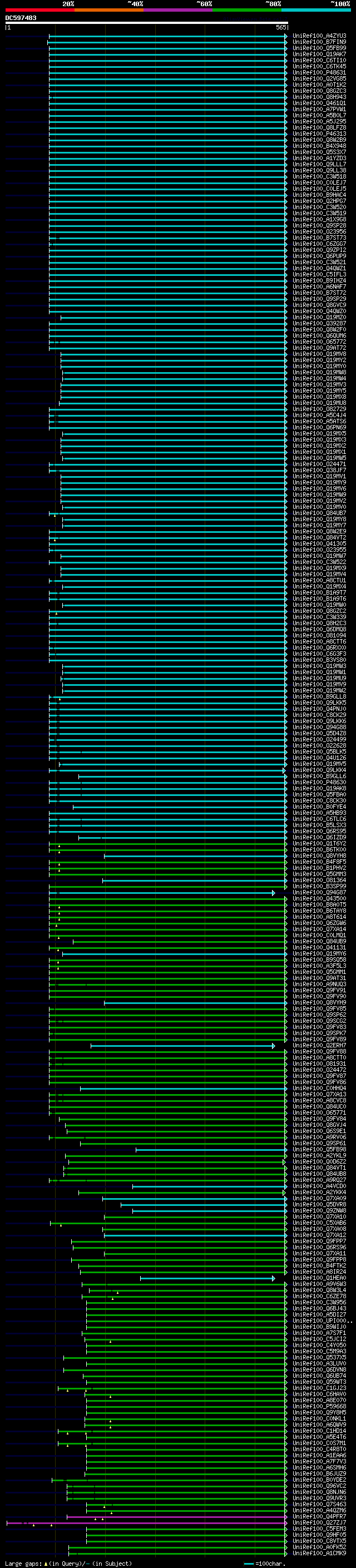
Task: Click hit label UniRef100_Q1T6Y2
Action: click(x=319, y=844)
